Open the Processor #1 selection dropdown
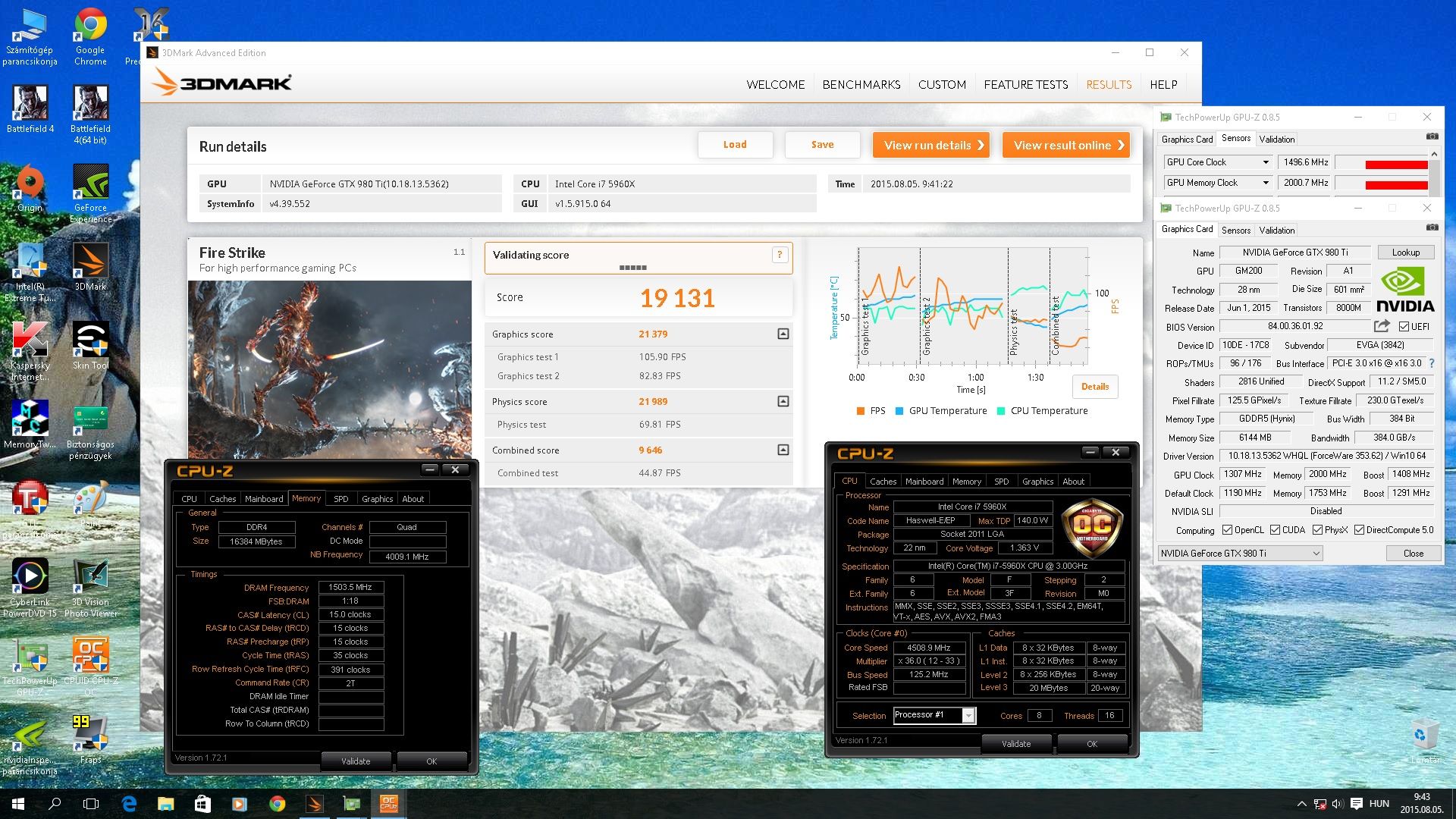The height and width of the screenshot is (819, 1456). tap(968, 715)
